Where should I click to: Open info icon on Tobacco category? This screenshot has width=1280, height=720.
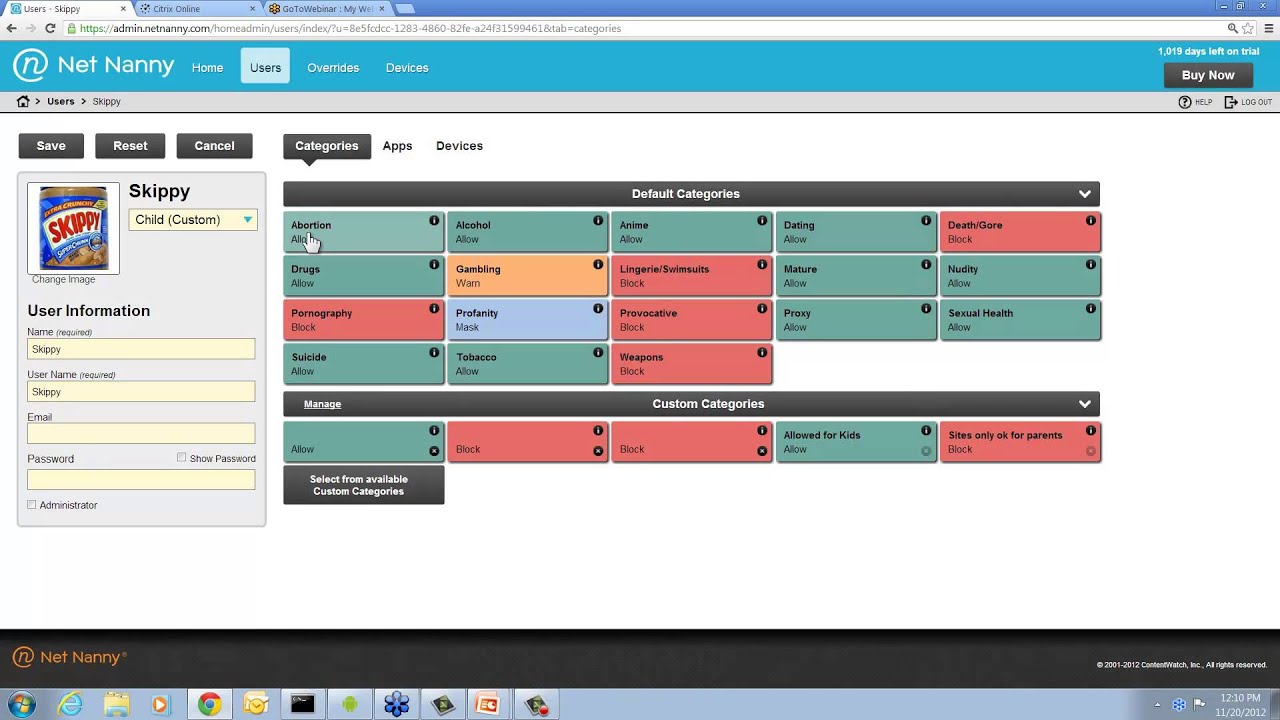(598, 353)
